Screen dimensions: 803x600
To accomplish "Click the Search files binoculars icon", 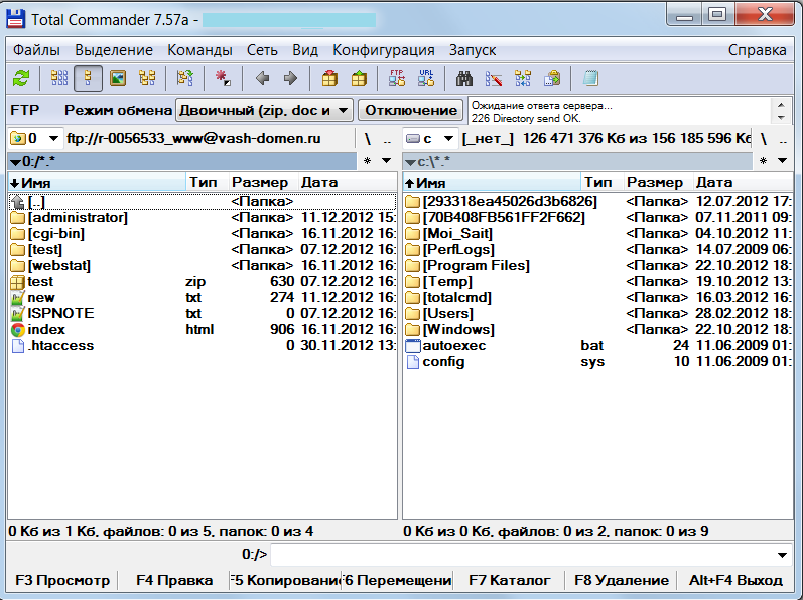I will tap(464, 78).
